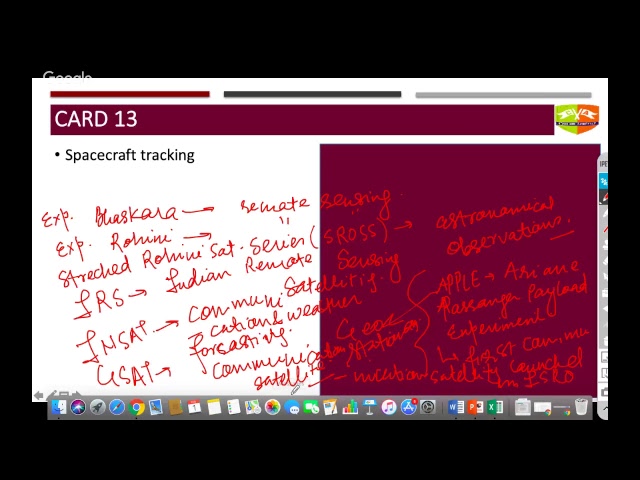
Task: Click the shield logo on slide
Action: tap(577, 118)
